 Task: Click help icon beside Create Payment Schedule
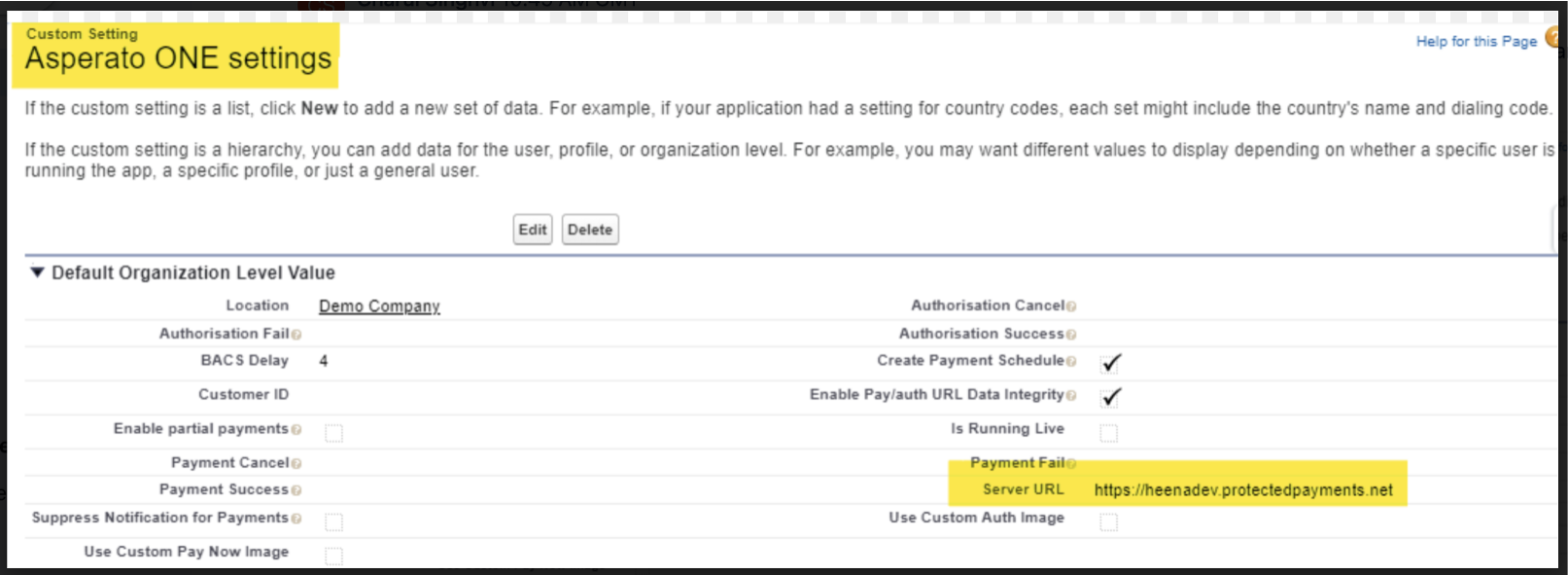click(1071, 361)
